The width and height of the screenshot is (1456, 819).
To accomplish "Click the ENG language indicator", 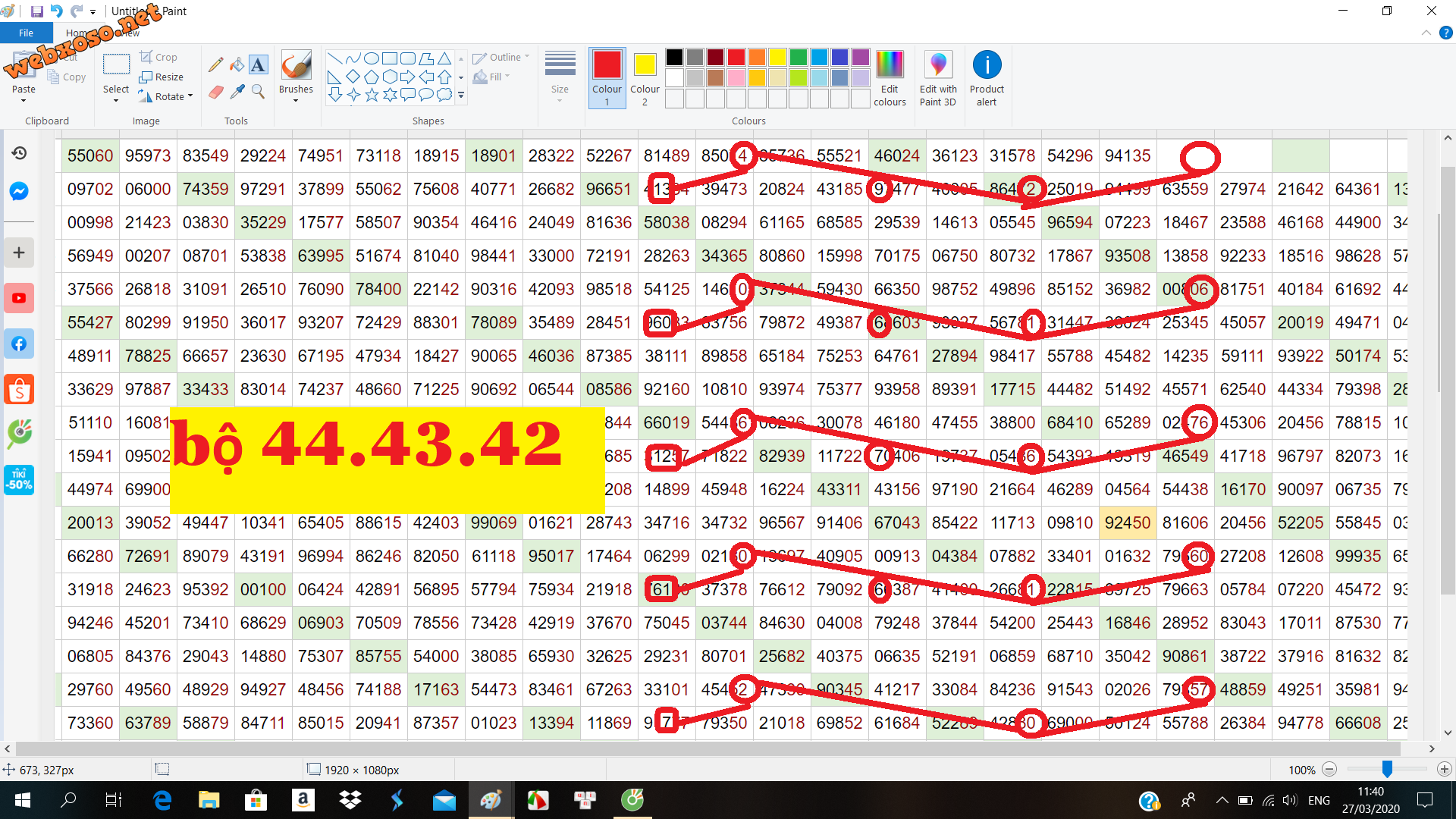I will tap(1319, 800).
